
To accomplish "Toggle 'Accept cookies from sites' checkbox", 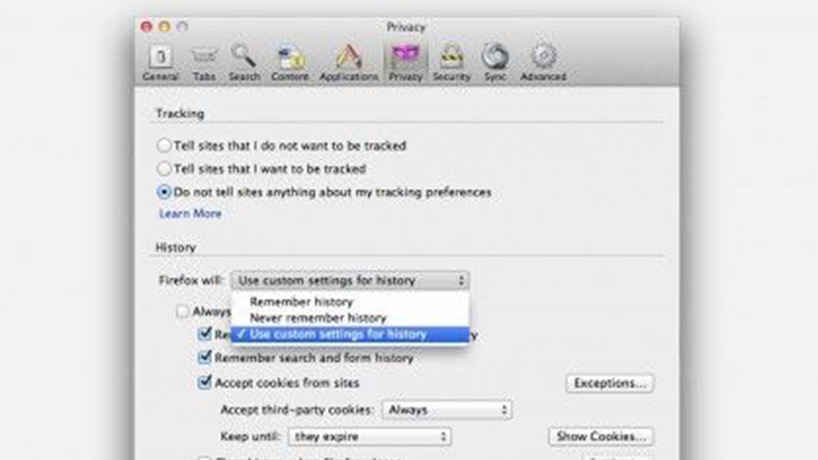I will click(206, 382).
